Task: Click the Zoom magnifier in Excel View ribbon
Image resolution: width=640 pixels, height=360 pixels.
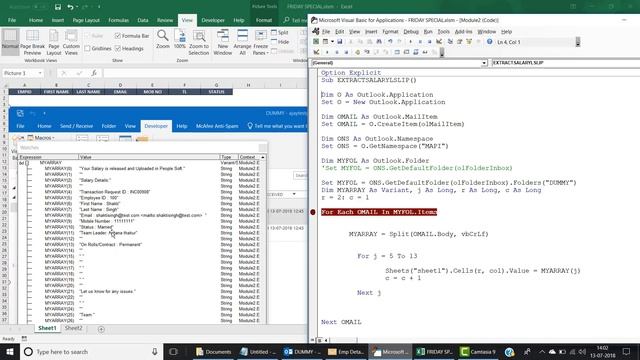Action: (162, 40)
